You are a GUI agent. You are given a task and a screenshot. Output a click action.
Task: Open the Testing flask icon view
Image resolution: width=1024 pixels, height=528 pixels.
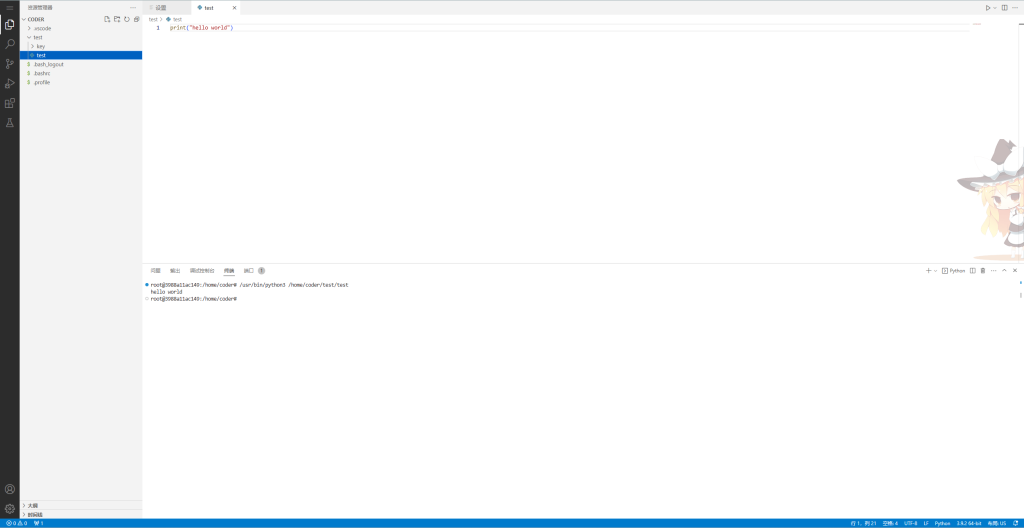pos(10,123)
